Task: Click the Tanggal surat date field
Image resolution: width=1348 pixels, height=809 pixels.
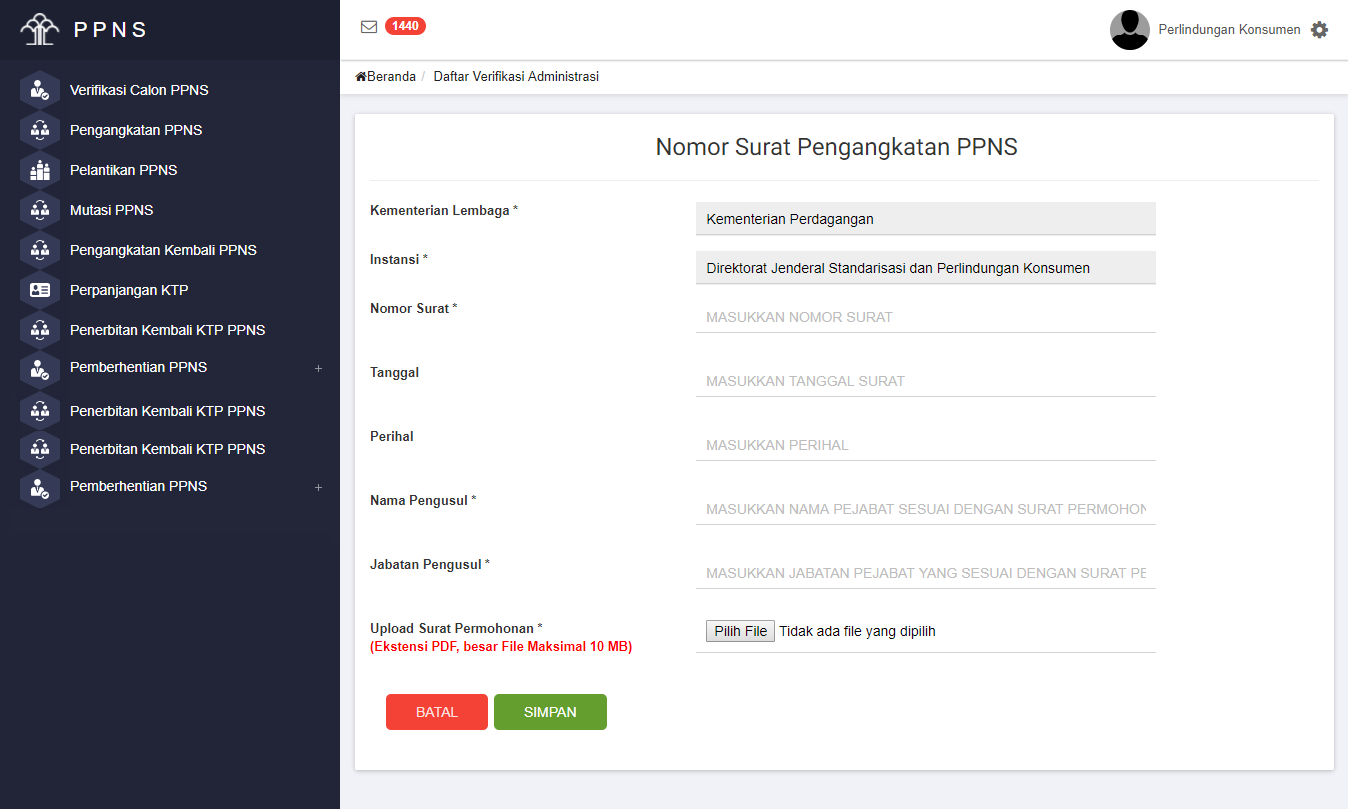Action: (x=925, y=381)
